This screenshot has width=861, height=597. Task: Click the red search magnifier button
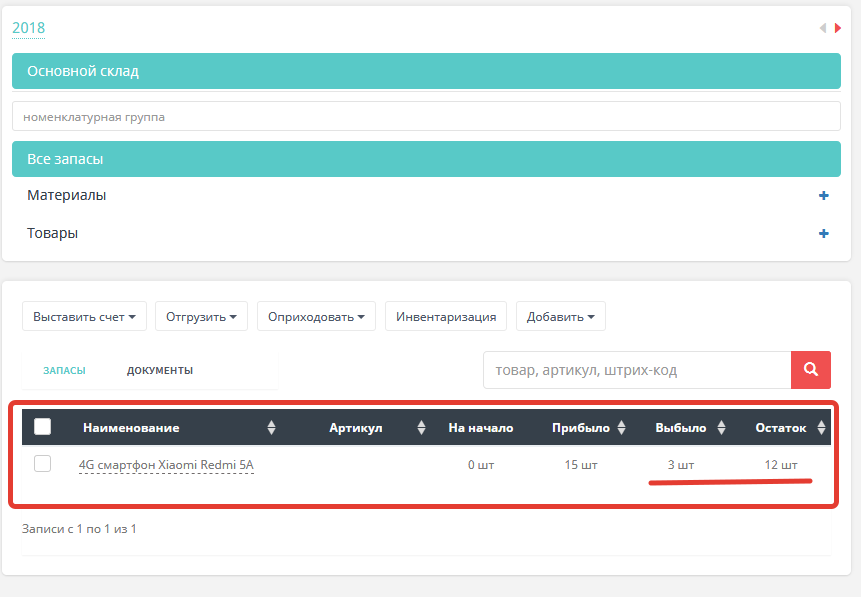(x=811, y=369)
